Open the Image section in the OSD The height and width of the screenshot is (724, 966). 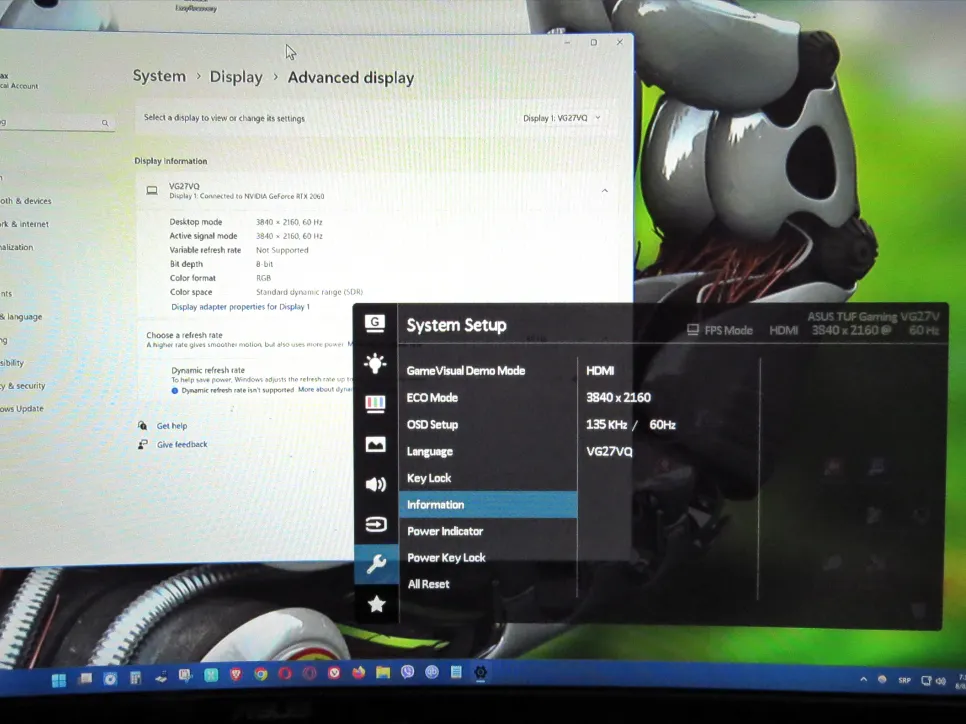pyautogui.click(x=375, y=444)
